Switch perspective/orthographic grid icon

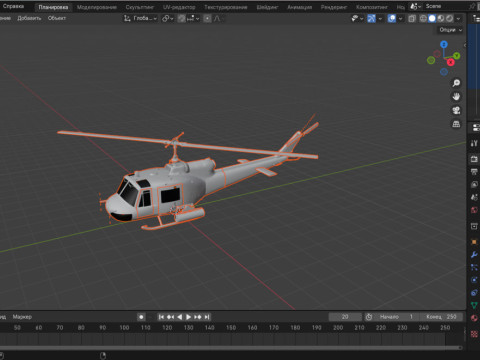pyautogui.click(x=456, y=124)
